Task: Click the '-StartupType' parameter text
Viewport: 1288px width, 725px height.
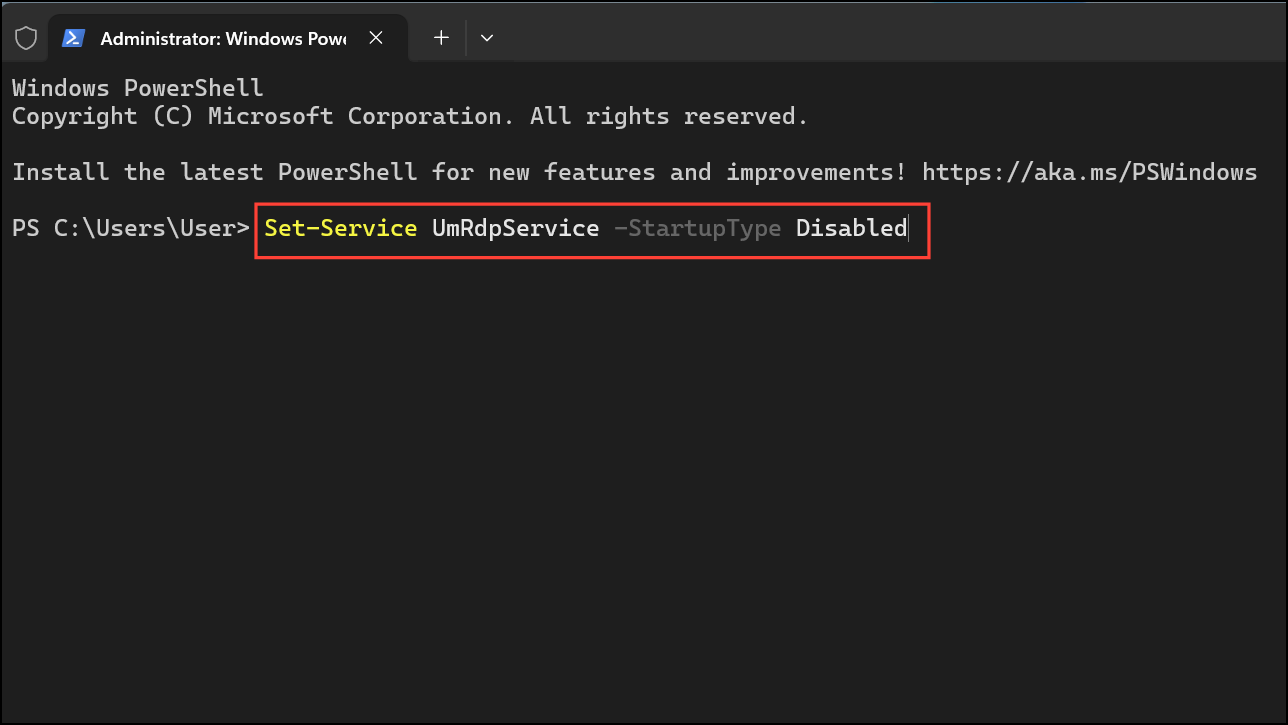Action: coord(697,228)
